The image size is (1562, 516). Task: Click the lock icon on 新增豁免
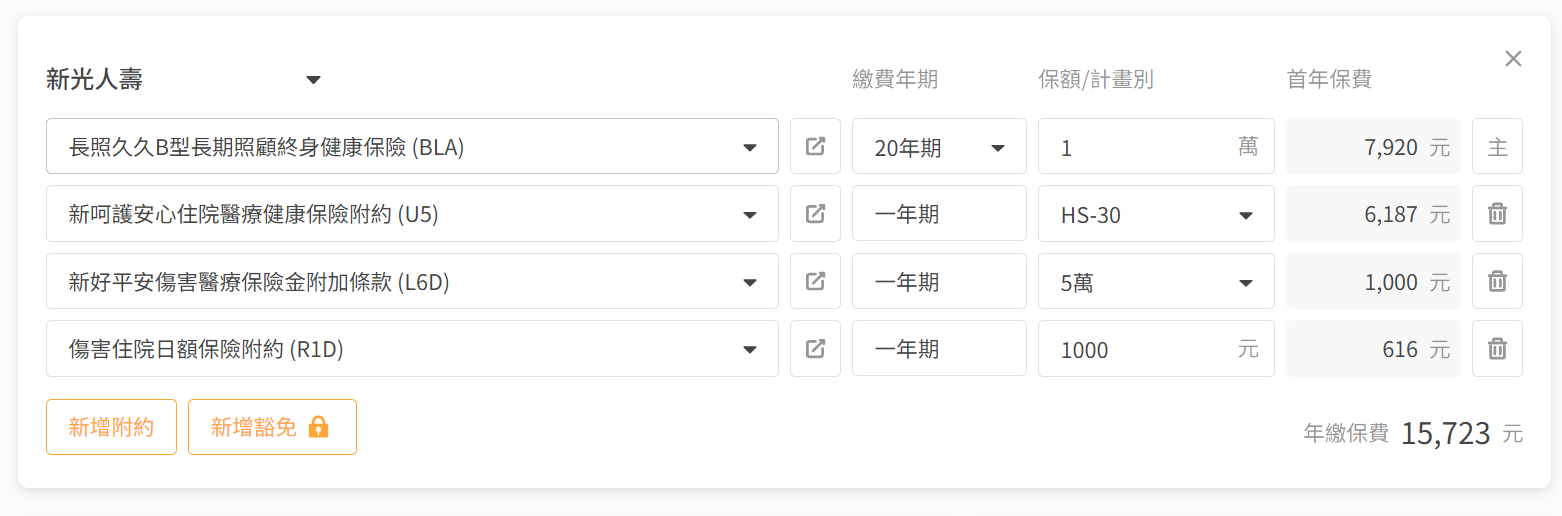(x=318, y=428)
